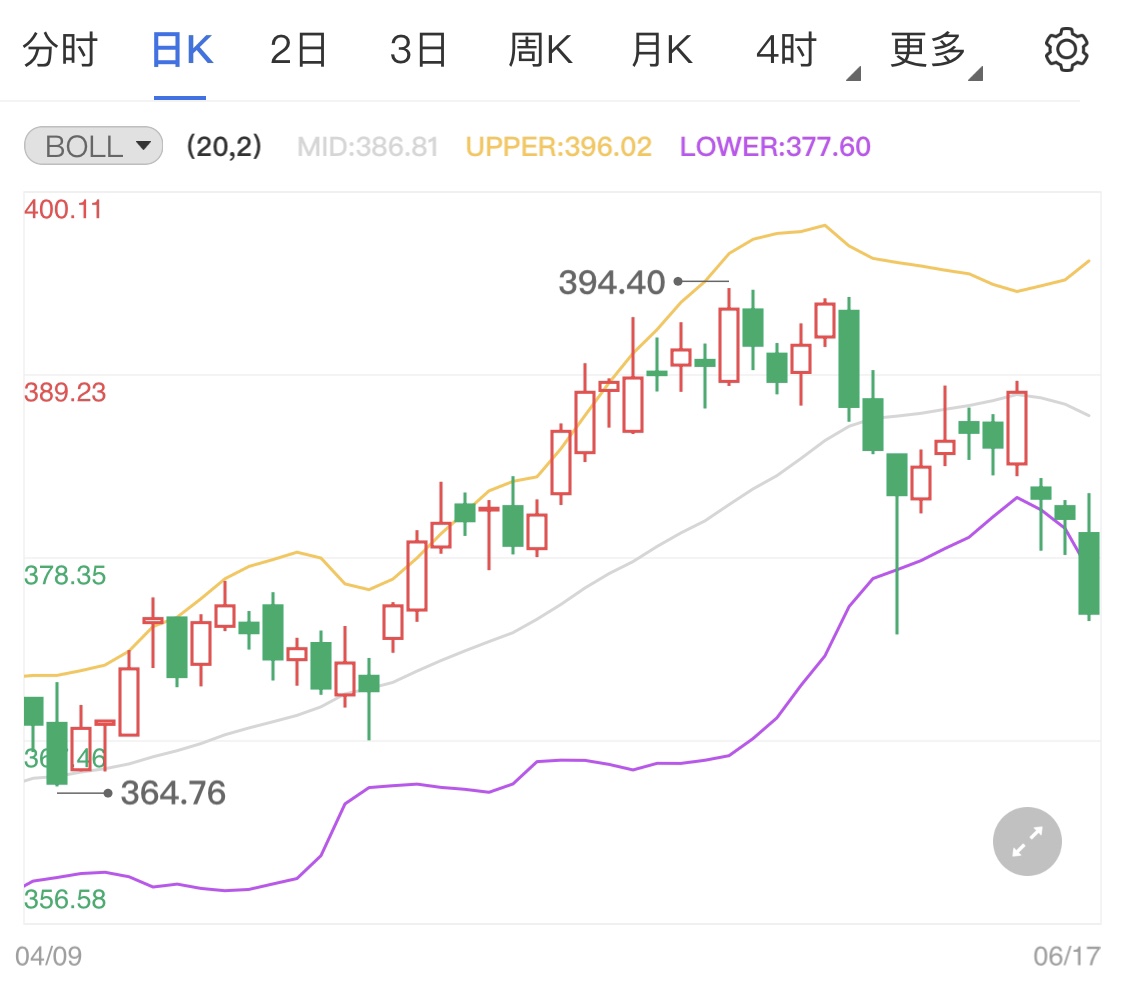Open the chart settings gear icon
The image size is (1125, 983).
click(x=1065, y=50)
